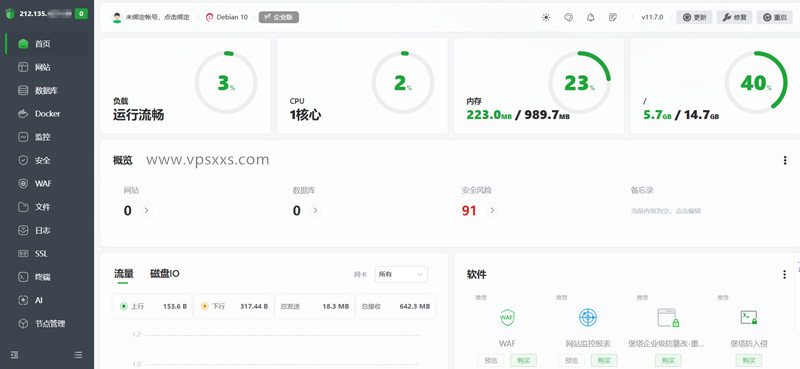
Task: Click version number v11.7.0
Action: (653, 17)
